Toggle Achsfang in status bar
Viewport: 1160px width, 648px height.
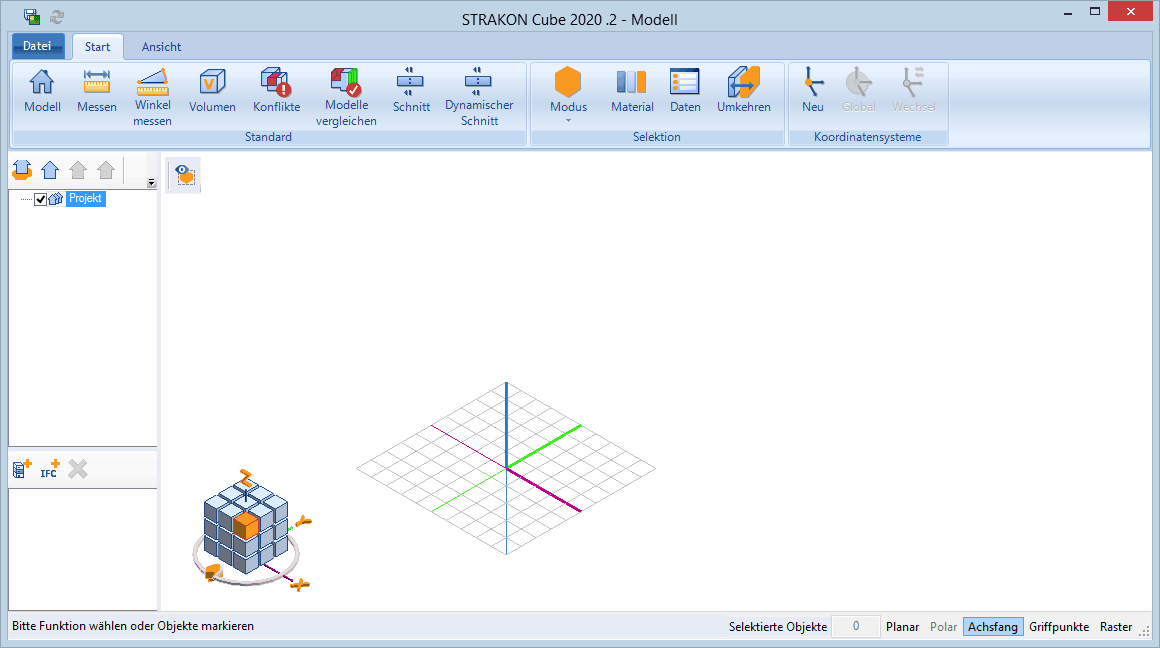pyautogui.click(x=993, y=627)
